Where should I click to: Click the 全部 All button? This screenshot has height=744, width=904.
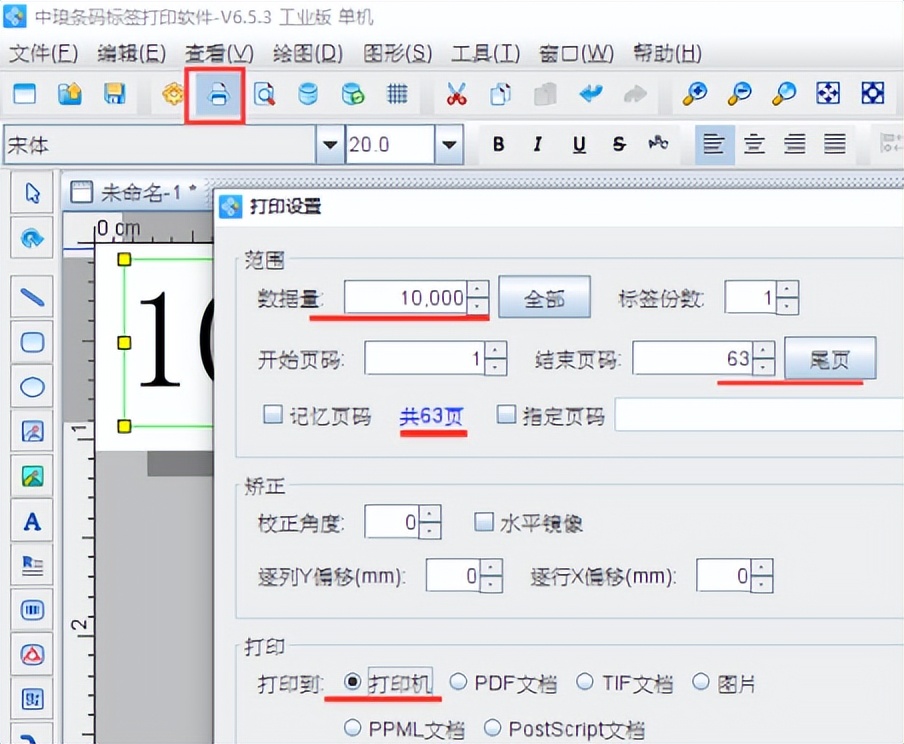click(544, 296)
